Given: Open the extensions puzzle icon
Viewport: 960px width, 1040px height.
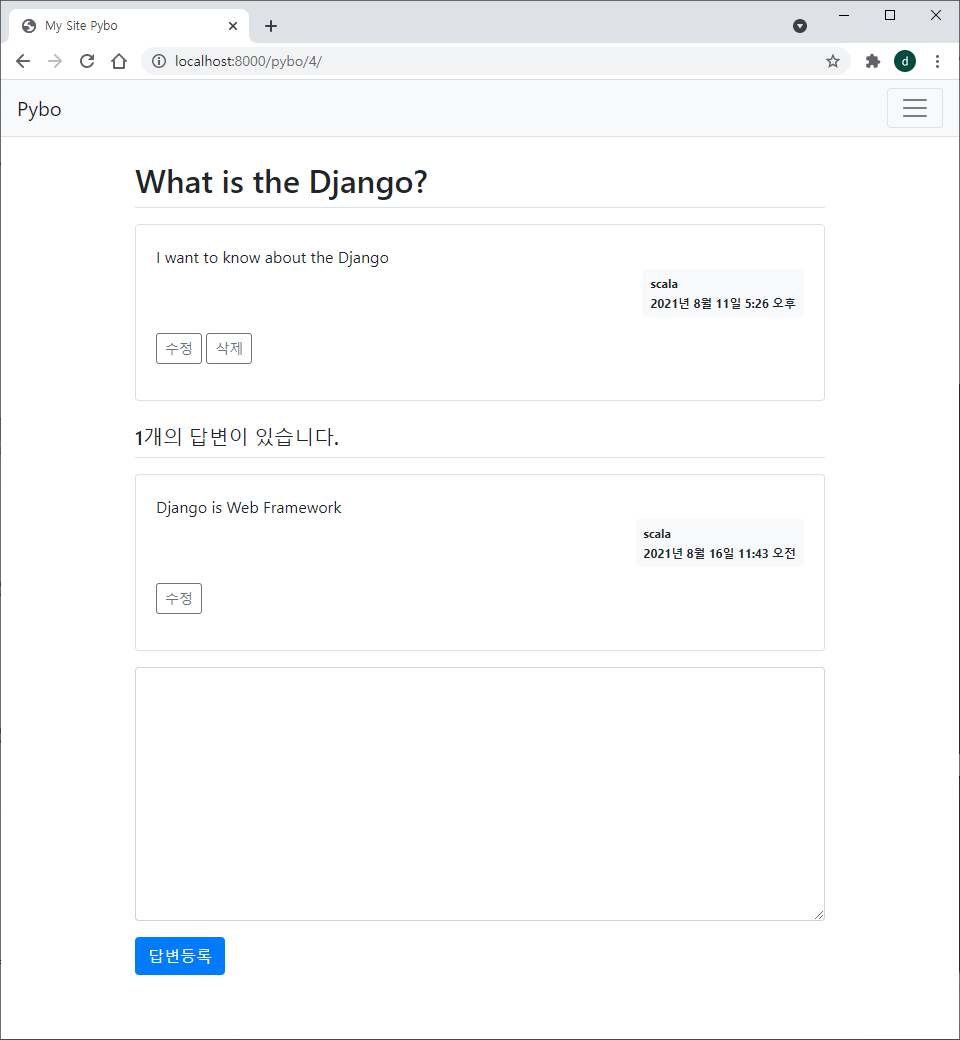Looking at the screenshot, I should 872,62.
